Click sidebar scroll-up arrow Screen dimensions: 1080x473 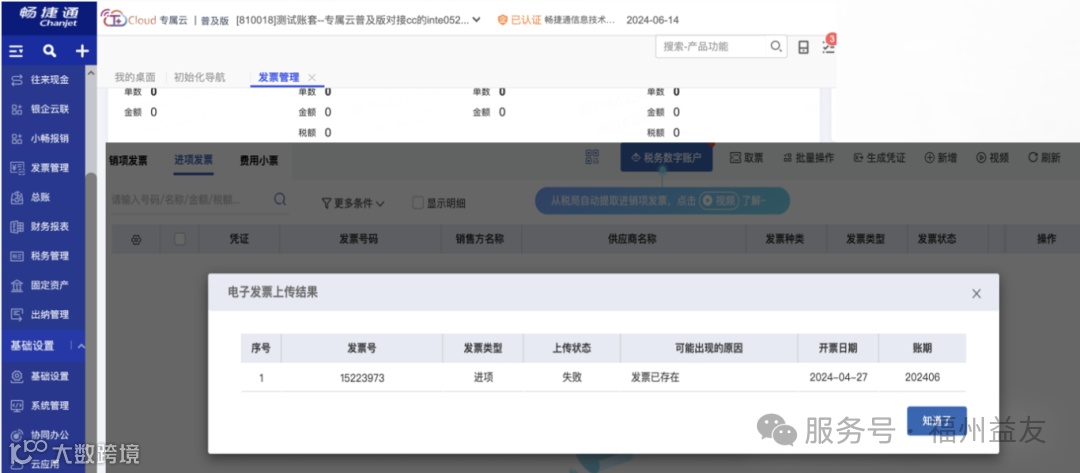[x=91, y=72]
